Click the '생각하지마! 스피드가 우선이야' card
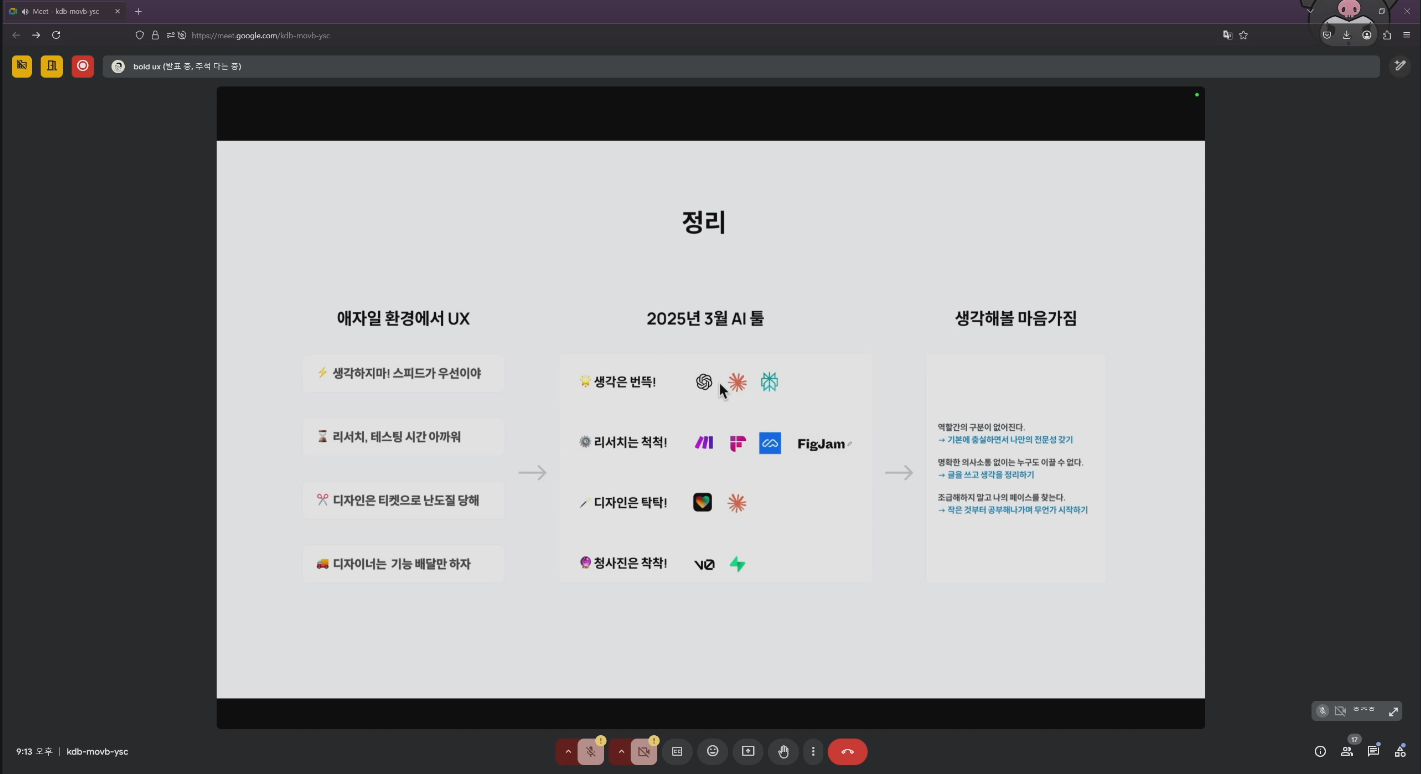Viewport: 1421px width, 774px height. pyautogui.click(x=403, y=373)
